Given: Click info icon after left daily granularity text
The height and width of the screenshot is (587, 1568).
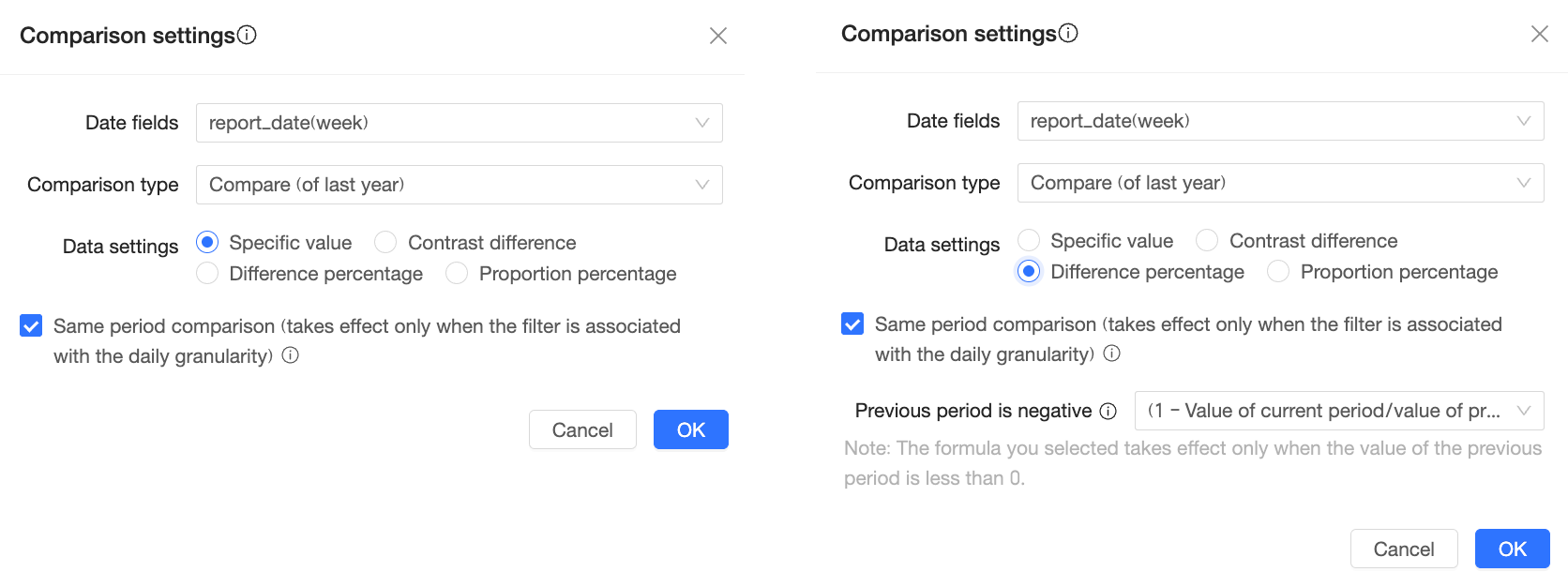Looking at the screenshot, I should 291,355.
